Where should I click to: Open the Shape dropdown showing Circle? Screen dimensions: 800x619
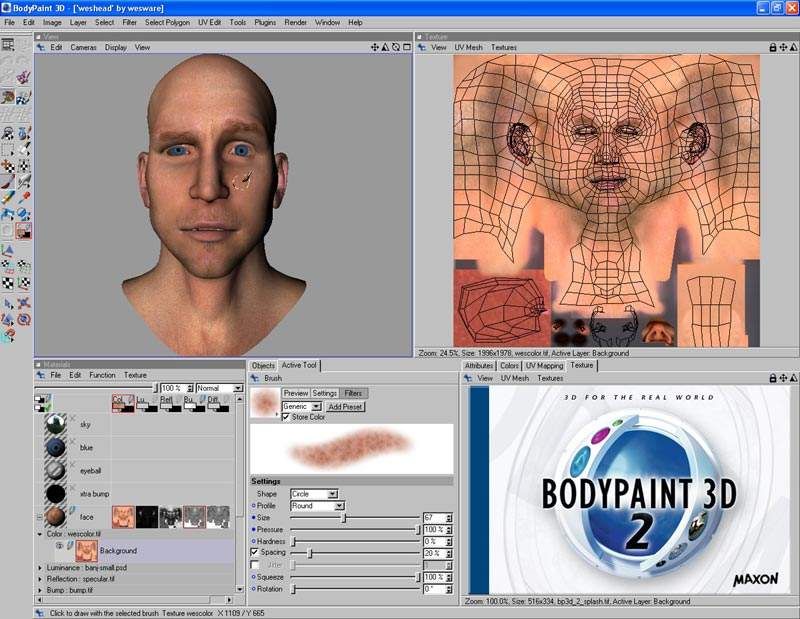314,494
